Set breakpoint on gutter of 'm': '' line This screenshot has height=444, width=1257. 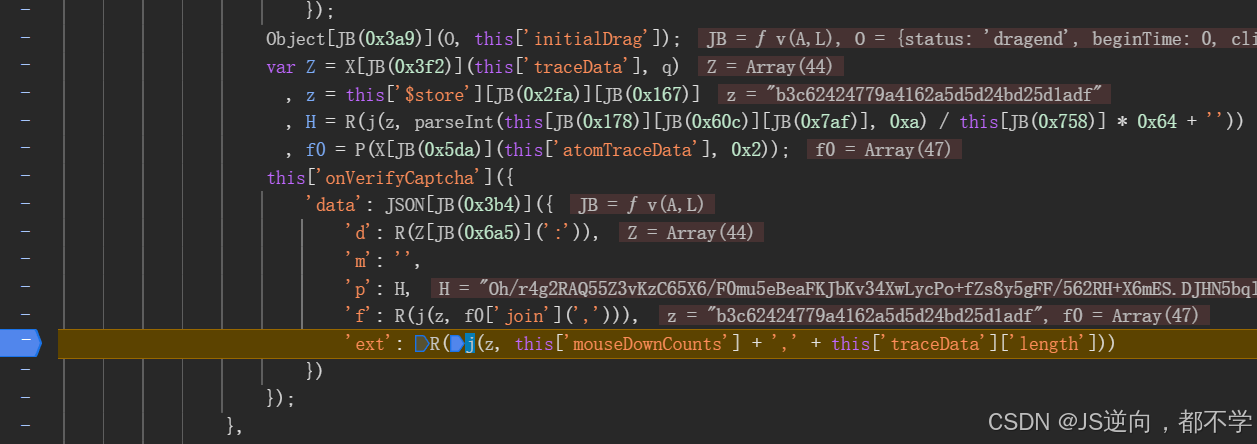point(24,260)
